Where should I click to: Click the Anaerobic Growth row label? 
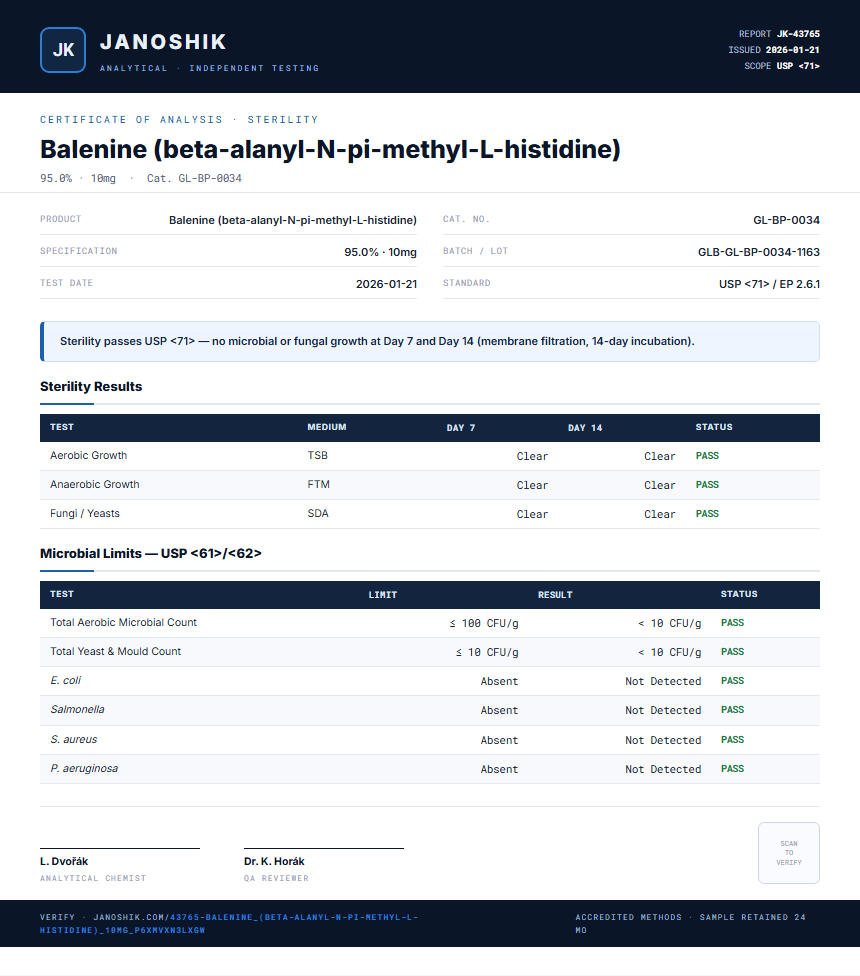click(95, 484)
